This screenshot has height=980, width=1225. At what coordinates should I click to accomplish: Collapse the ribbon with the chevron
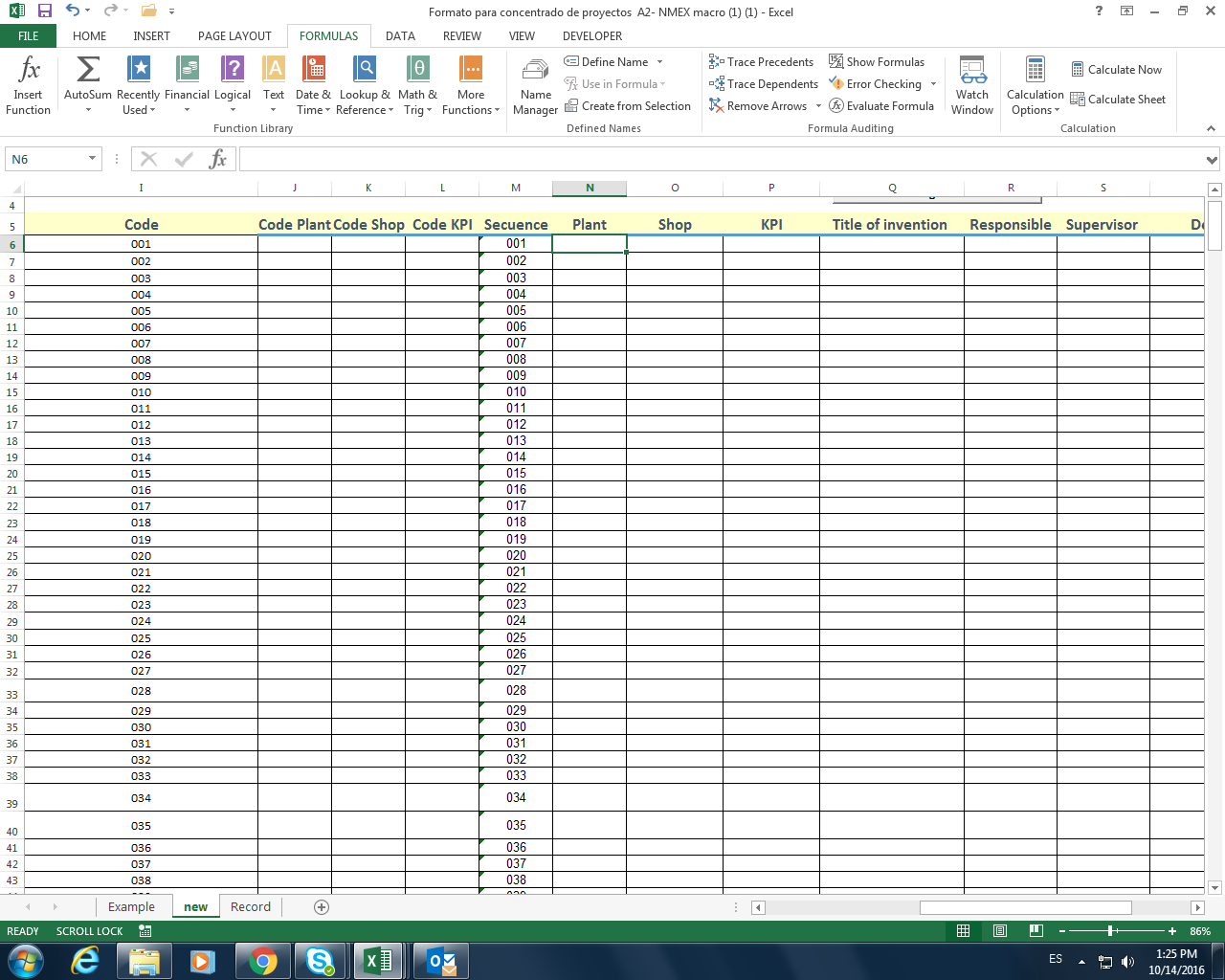(x=1211, y=128)
